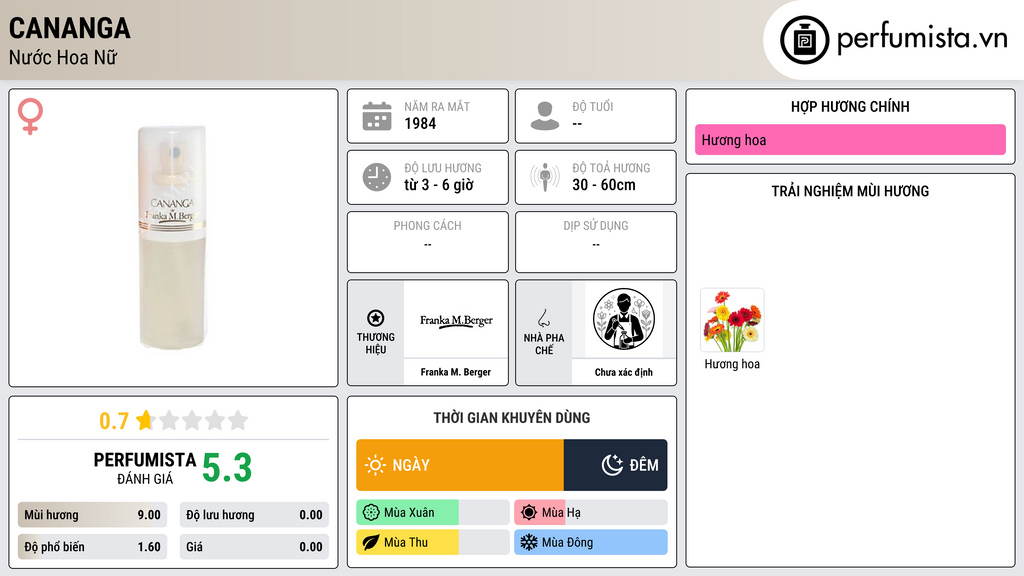This screenshot has height=576, width=1024.
Task: Click the summer sun icon for Mùa Hạ
Action: point(529,513)
